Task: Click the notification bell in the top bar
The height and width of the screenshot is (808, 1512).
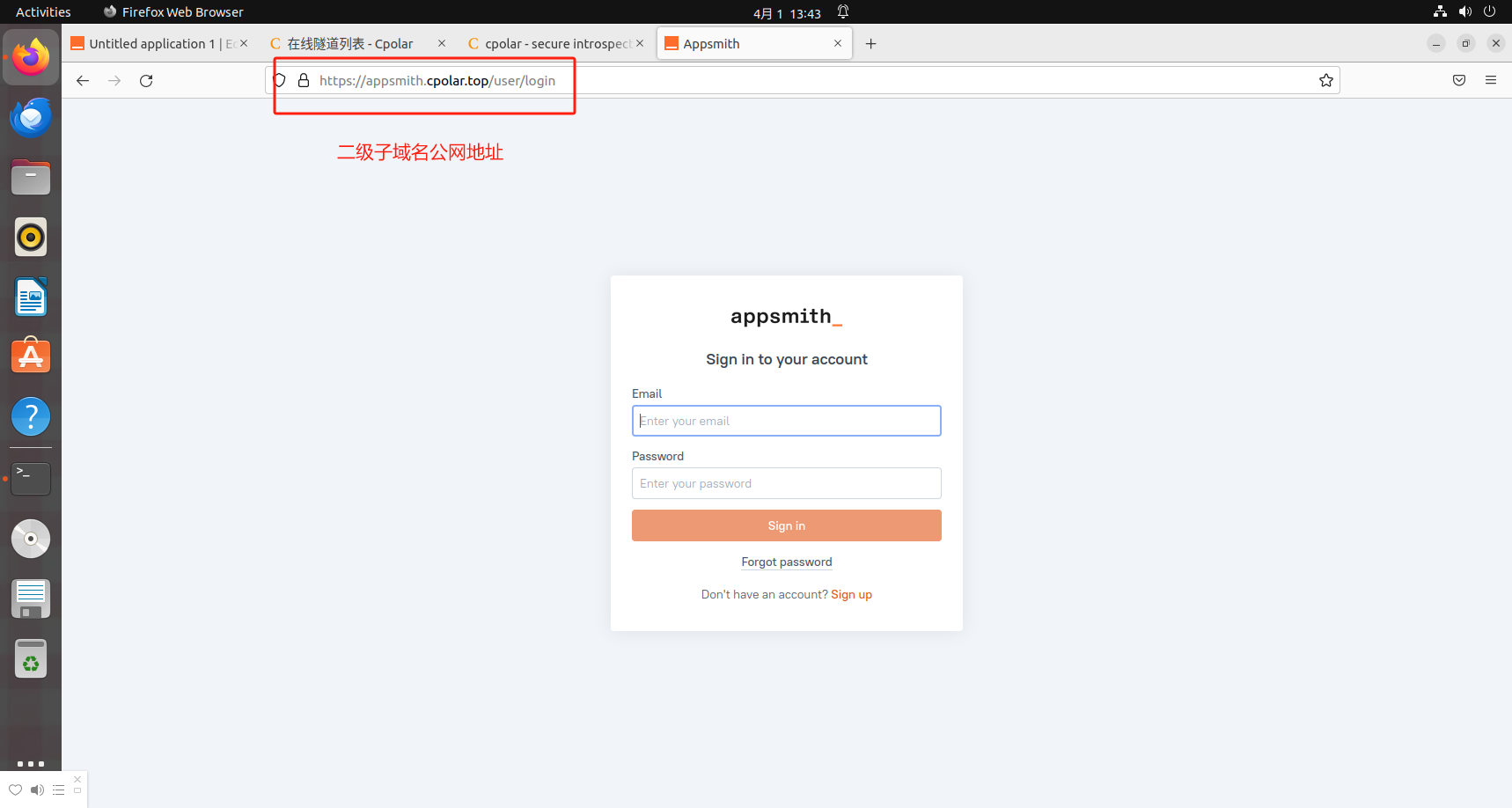Action: (842, 12)
